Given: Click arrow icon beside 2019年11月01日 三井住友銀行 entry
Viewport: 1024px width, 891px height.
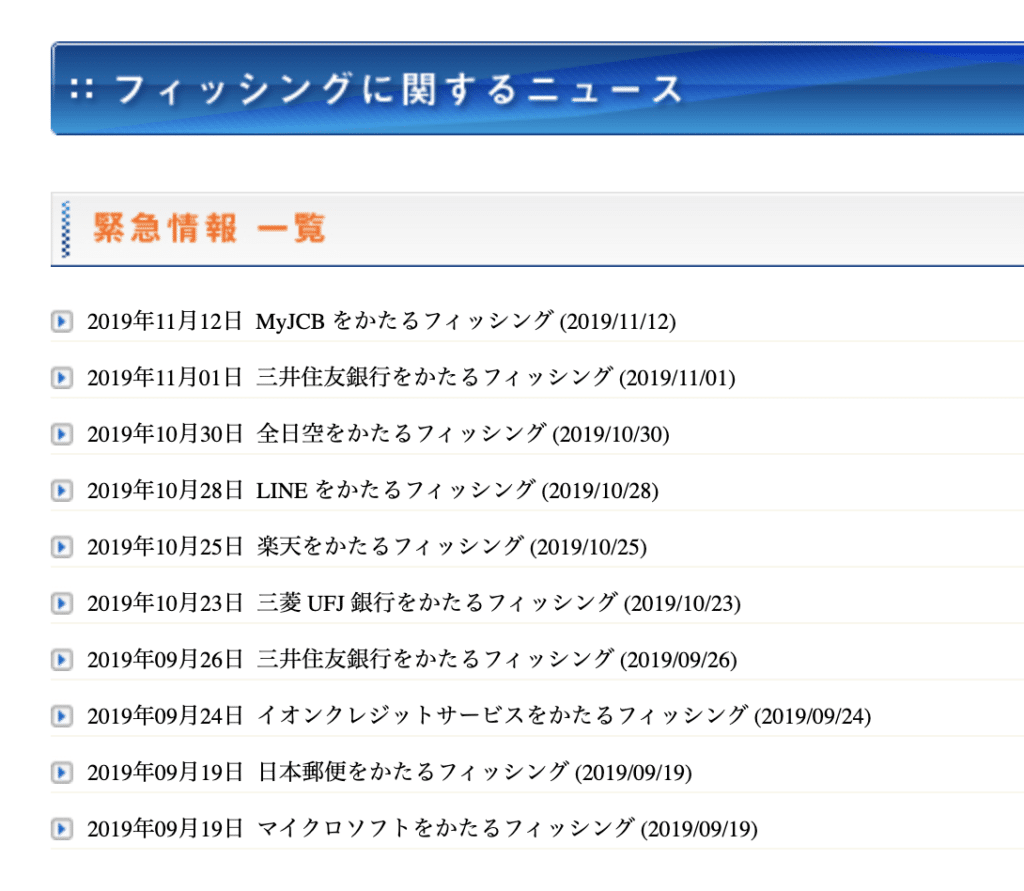Looking at the screenshot, I should point(62,378).
